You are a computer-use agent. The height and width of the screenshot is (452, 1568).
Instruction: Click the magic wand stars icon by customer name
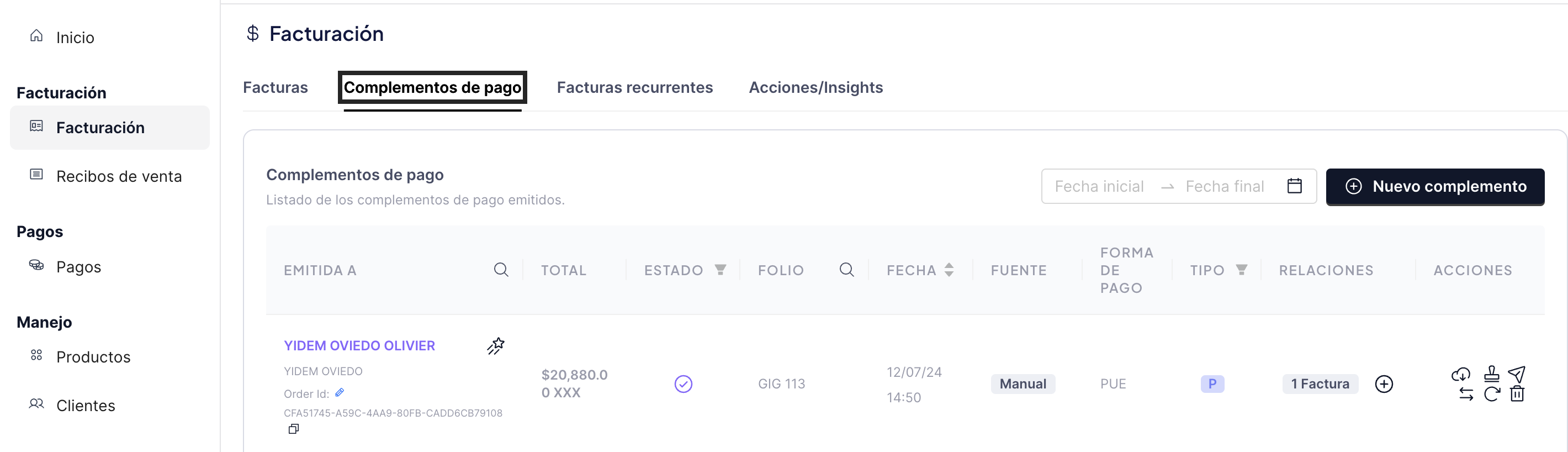[x=495, y=346]
